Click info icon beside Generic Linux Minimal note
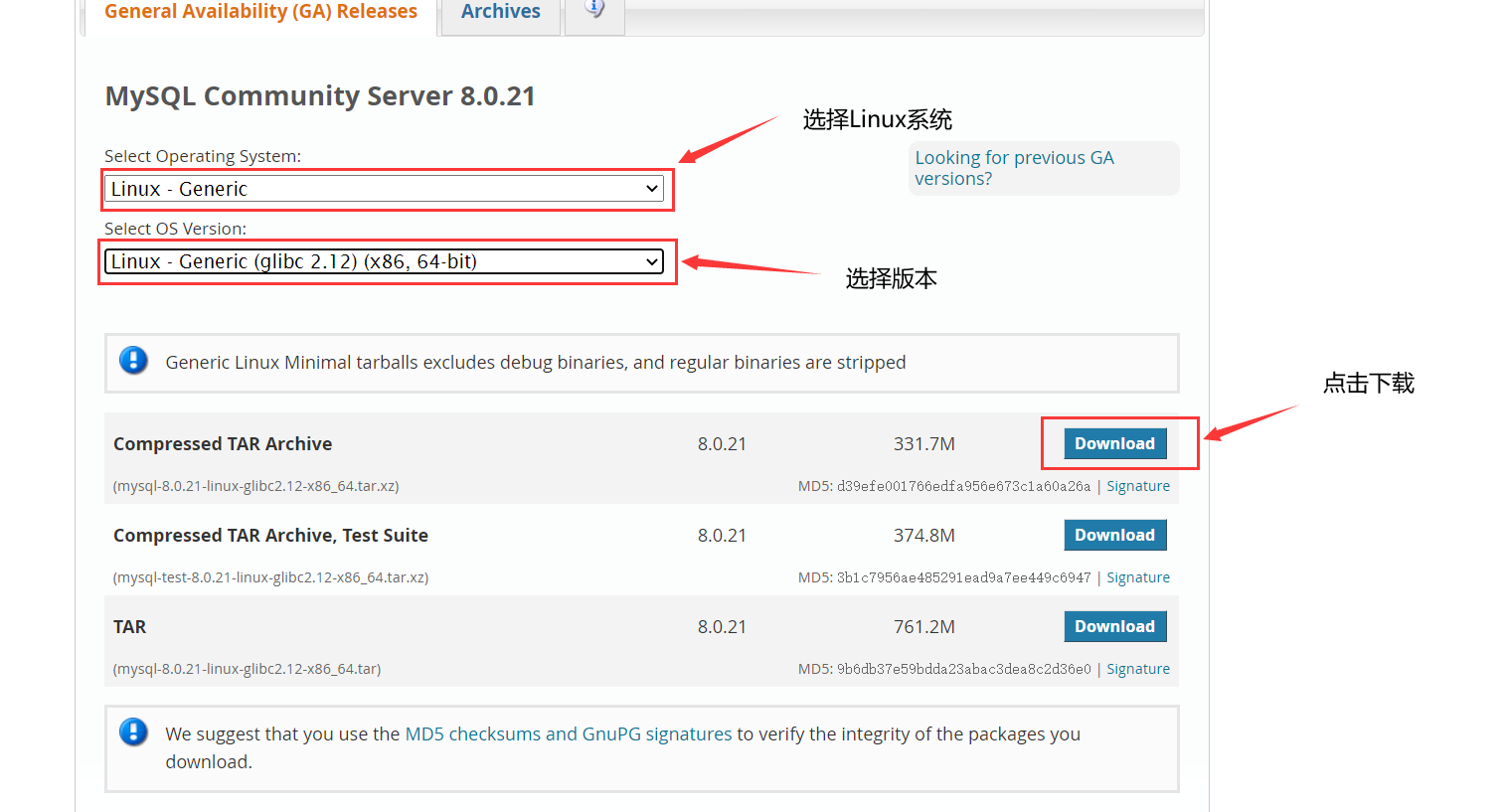The width and height of the screenshot is (1504, 812). [x=133, y=360]
